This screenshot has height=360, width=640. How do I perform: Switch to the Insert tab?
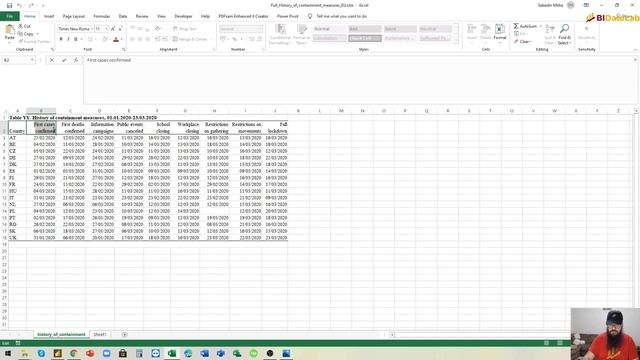pyautogui.click(x=49, y=16)
